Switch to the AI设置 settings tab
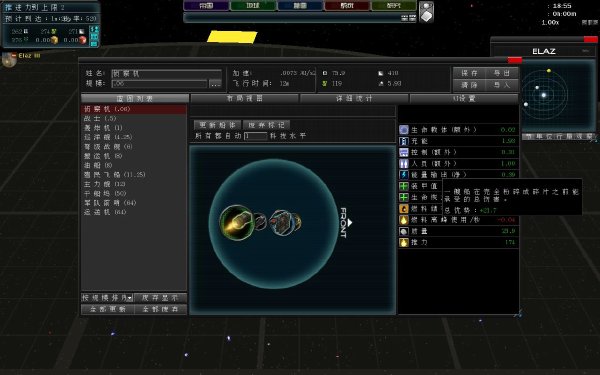 [464, 98]
